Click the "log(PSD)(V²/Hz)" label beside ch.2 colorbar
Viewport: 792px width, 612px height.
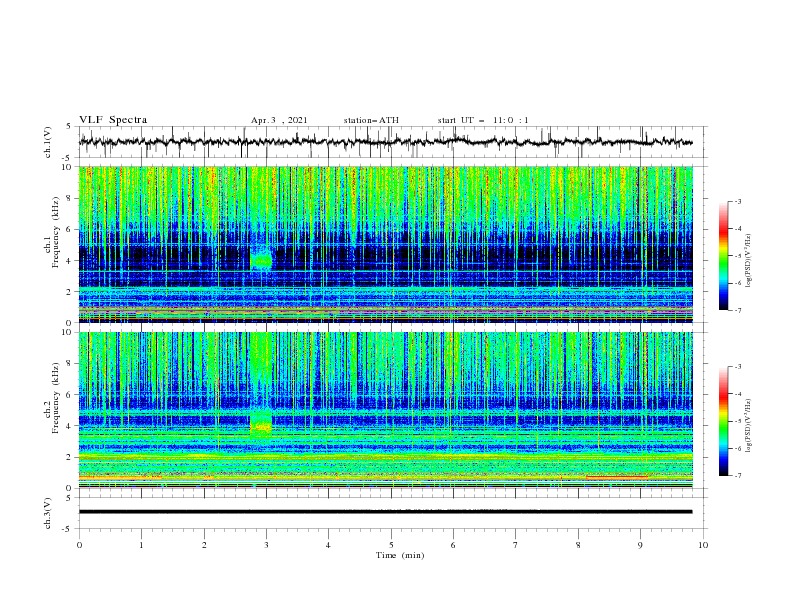(749, 426)
